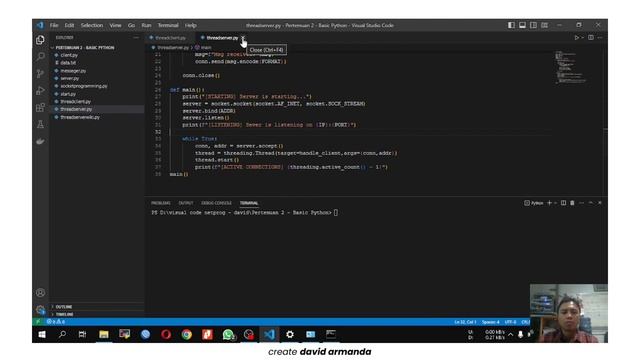Open the Run menu
Image resolution: width=640 pixels, height=360 pixels.
click(x=147, y=25)
